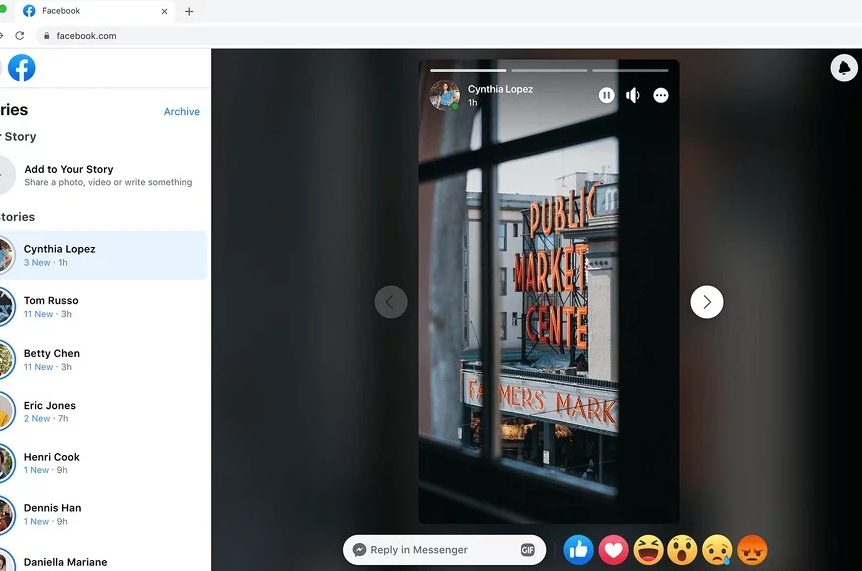Open the notifications bell
862x571 pixels.
click(x=843, y=68)
